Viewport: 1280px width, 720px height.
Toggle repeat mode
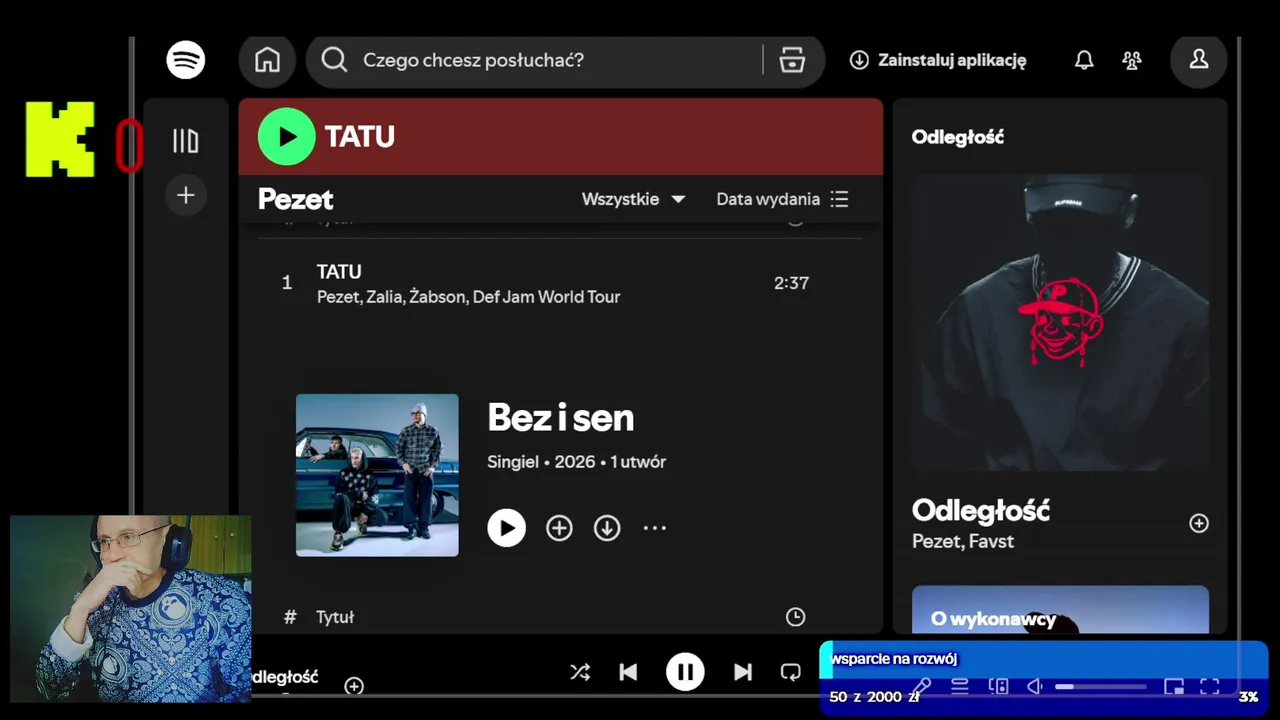790,672
